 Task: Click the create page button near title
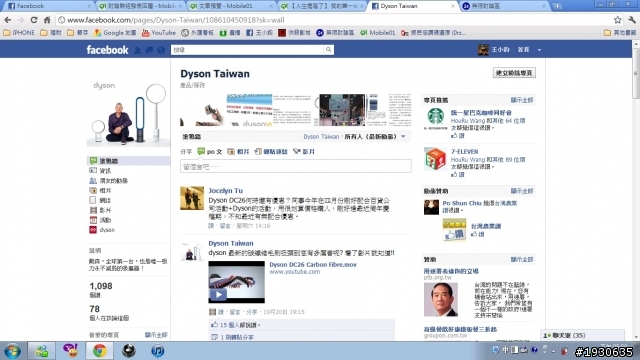coord(514,73)
